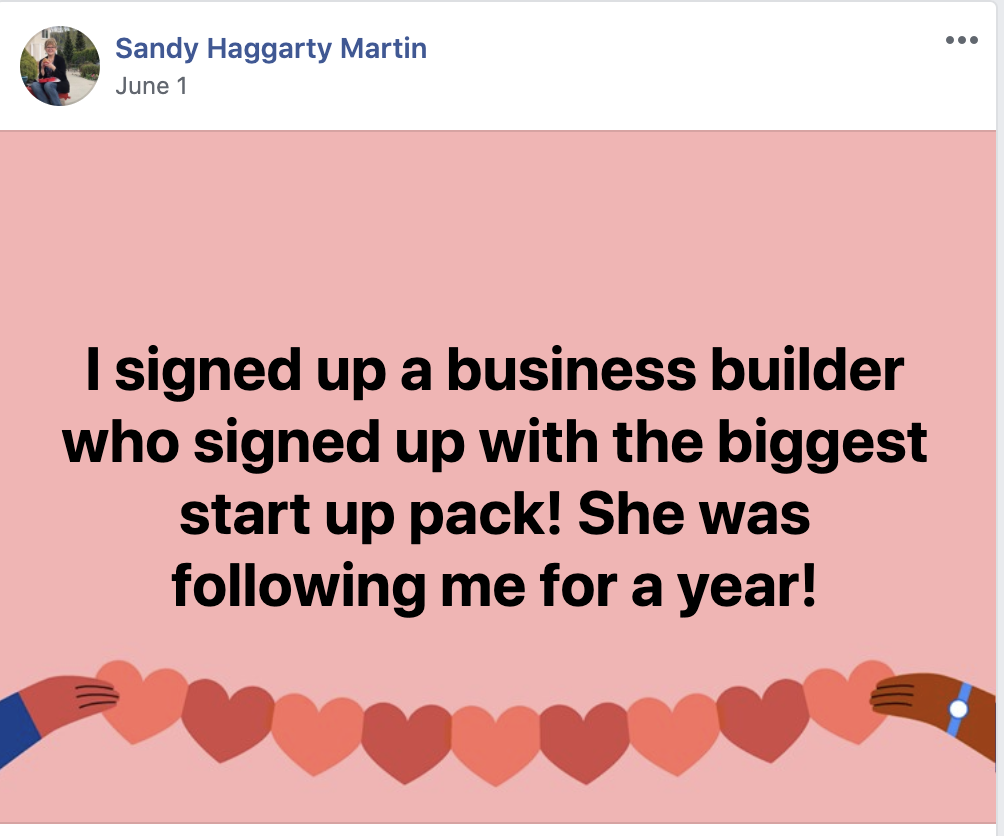Screen dimensions: 1004x836
Task: Click the line "following me for a year!"
Action: (494, 586)
